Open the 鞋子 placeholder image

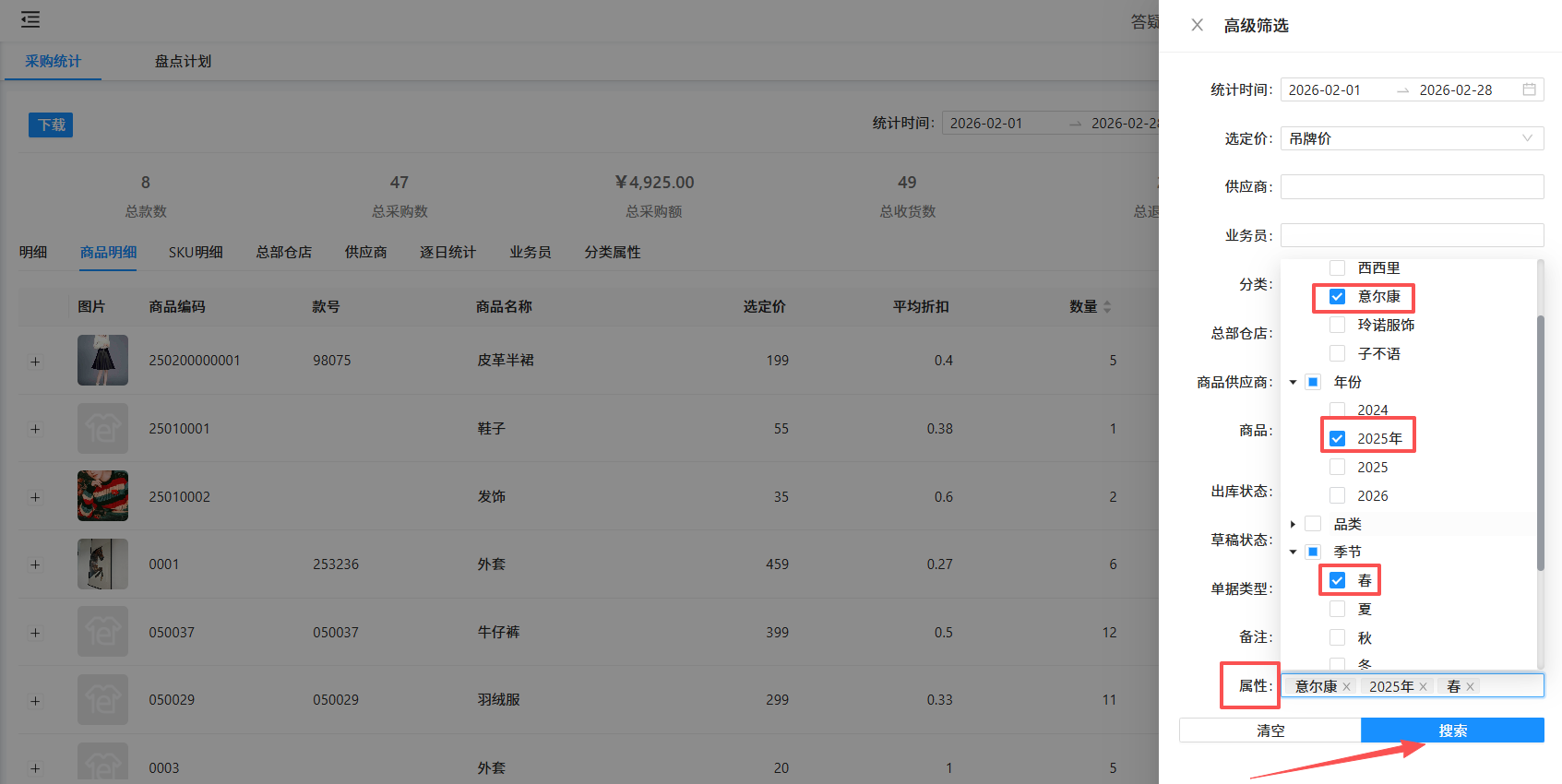102,428
